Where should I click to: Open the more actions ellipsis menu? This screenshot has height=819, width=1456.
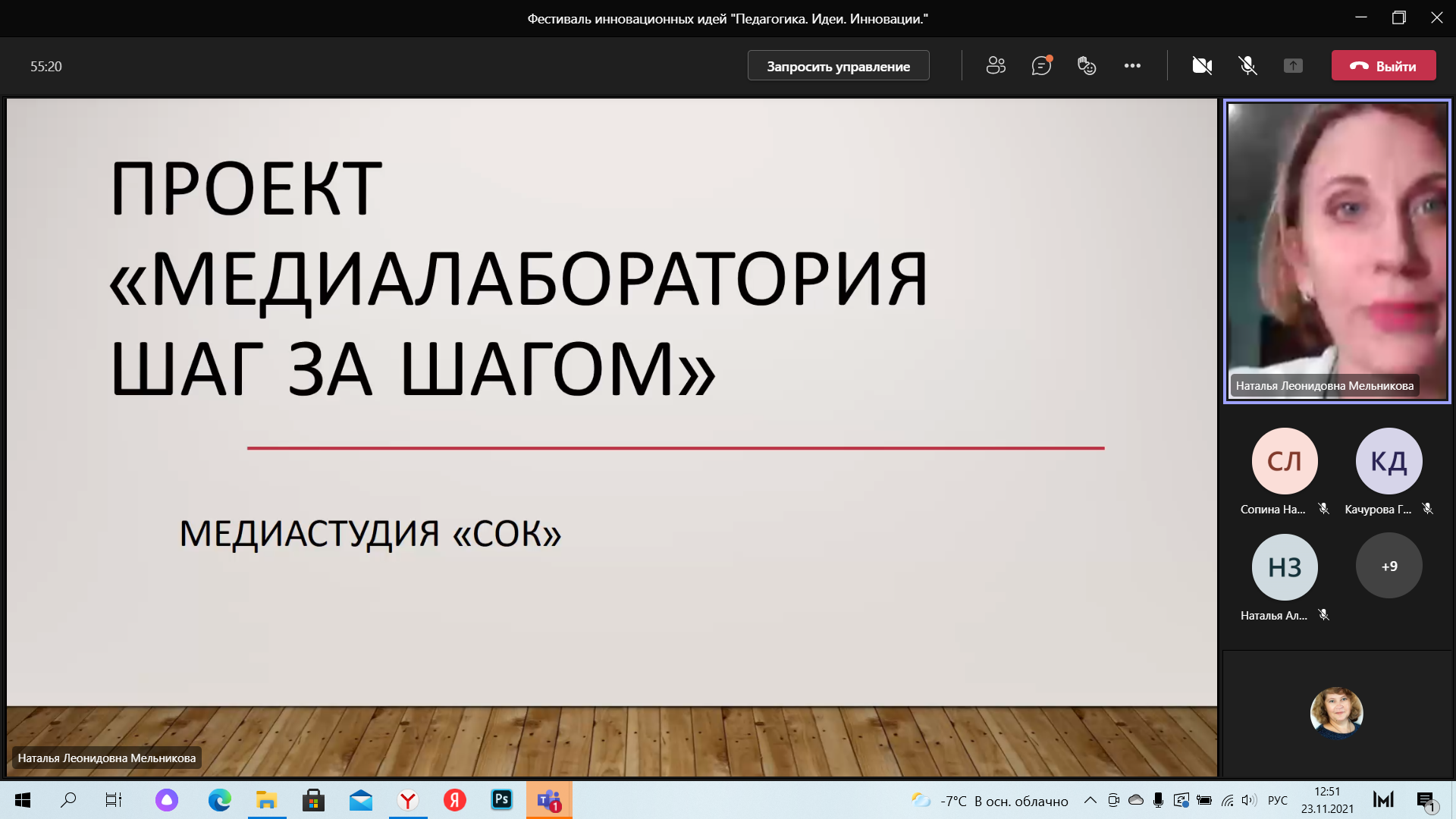pyautogui.click(x=1132, y=66)
